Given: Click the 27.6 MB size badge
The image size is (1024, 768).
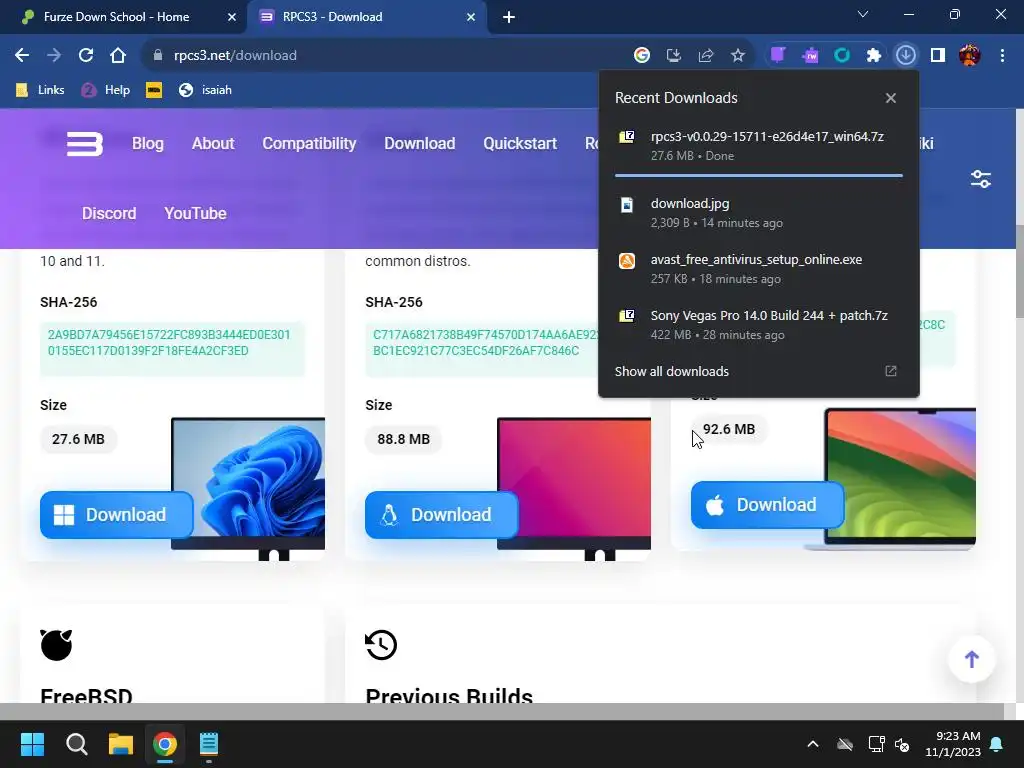Looking at the screenshot, I should (78, 439).
